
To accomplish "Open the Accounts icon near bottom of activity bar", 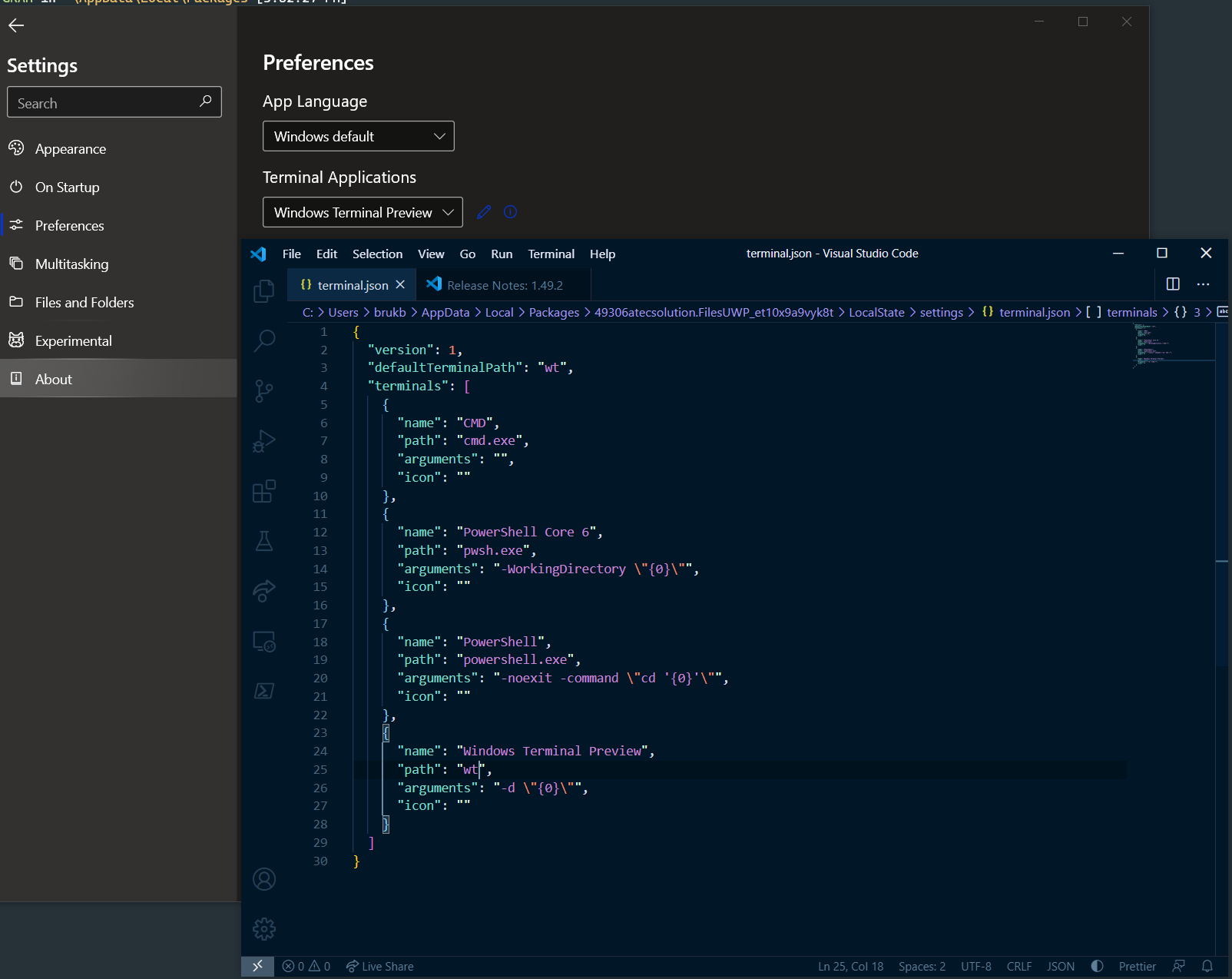I will point(264,879).
